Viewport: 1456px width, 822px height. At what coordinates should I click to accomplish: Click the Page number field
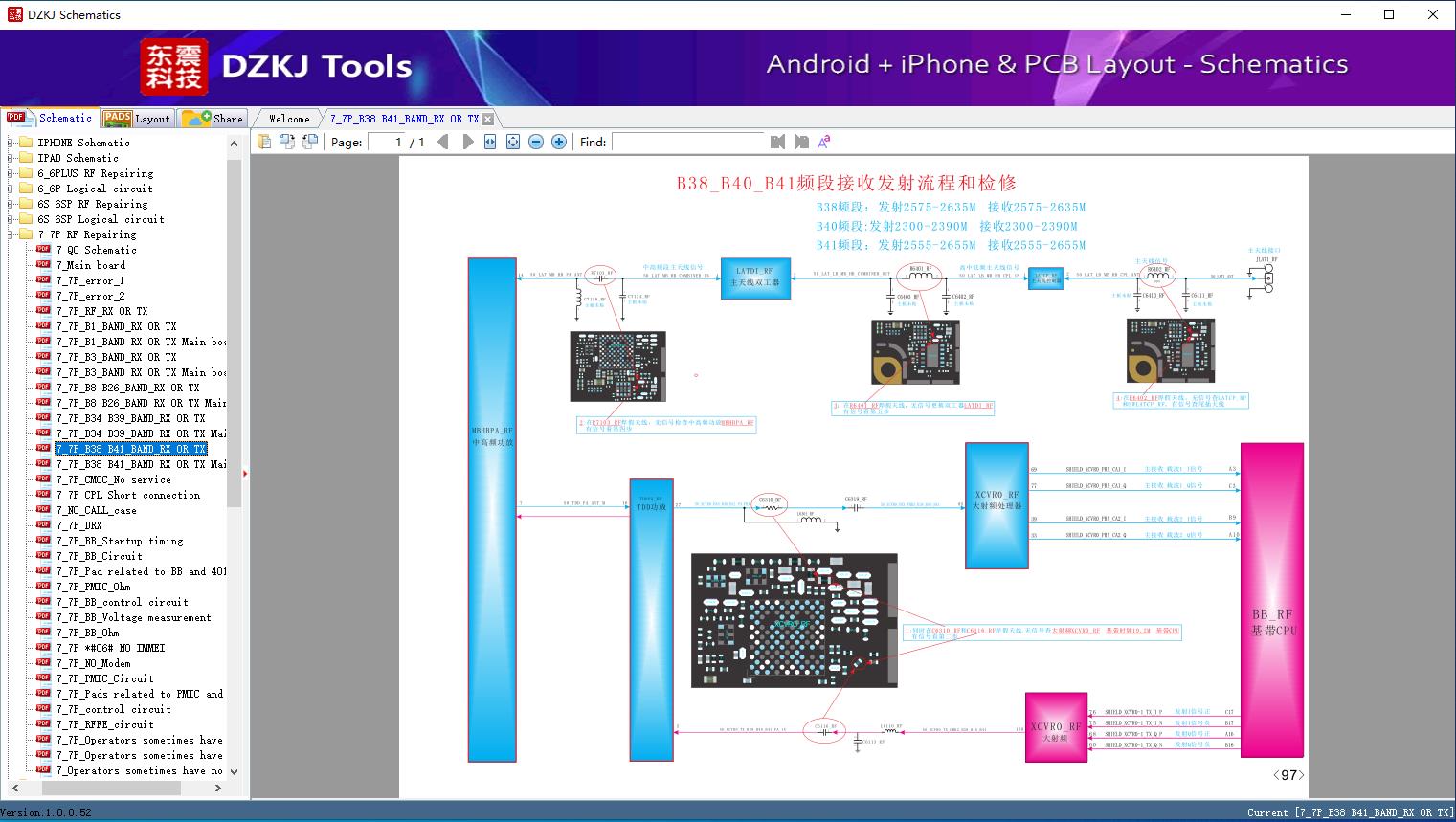386,142
